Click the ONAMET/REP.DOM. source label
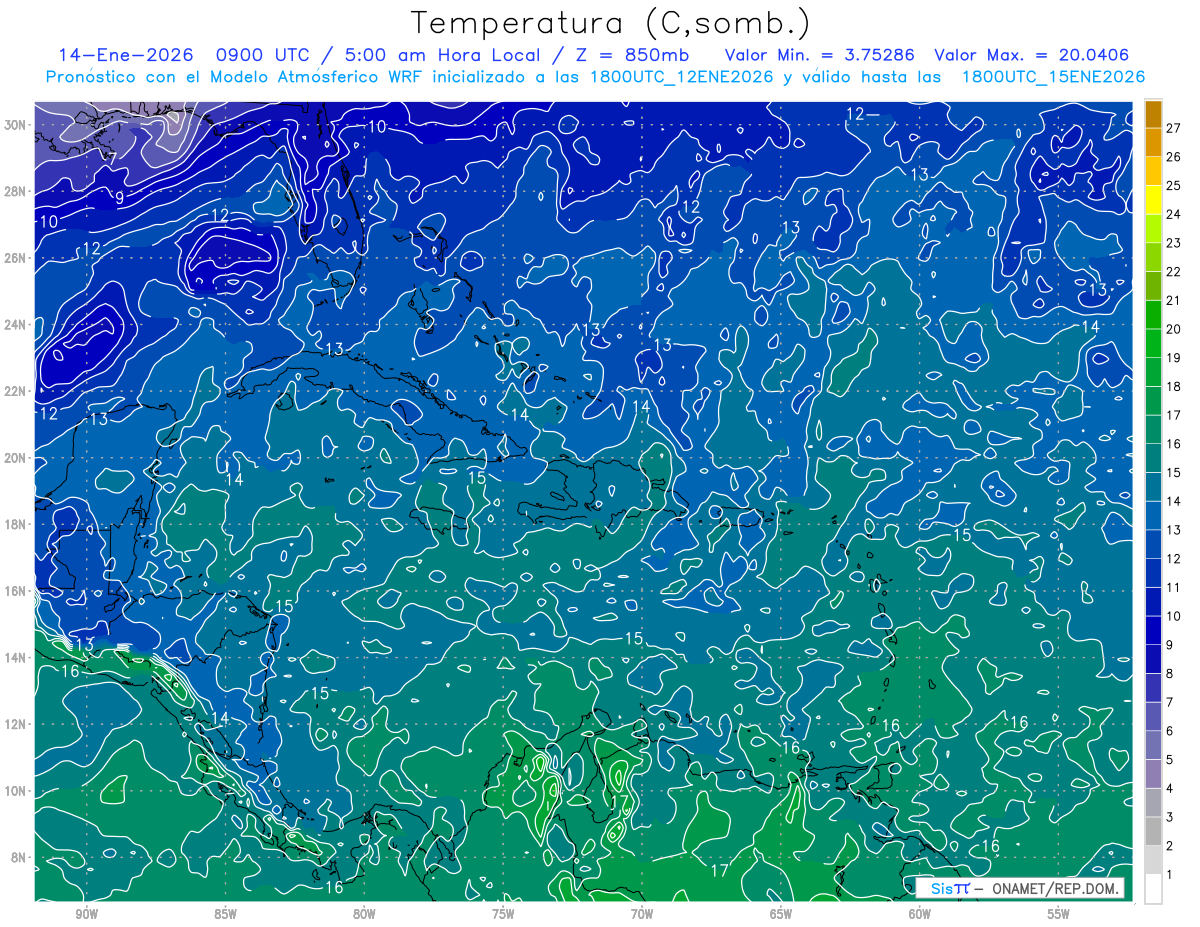Screen dimensions: 1200x927 tap(1055, 888)
